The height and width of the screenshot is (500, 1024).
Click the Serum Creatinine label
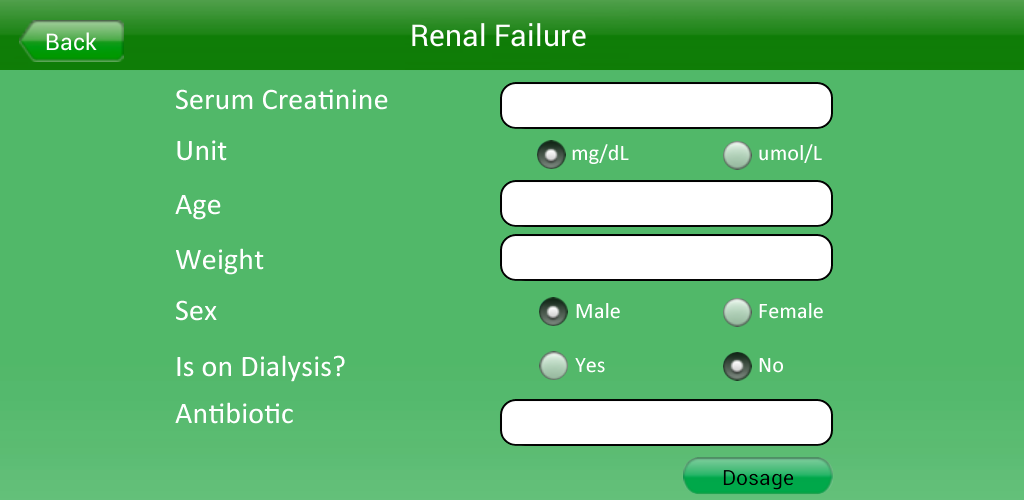pyautogui.click(x=281, y=100)
